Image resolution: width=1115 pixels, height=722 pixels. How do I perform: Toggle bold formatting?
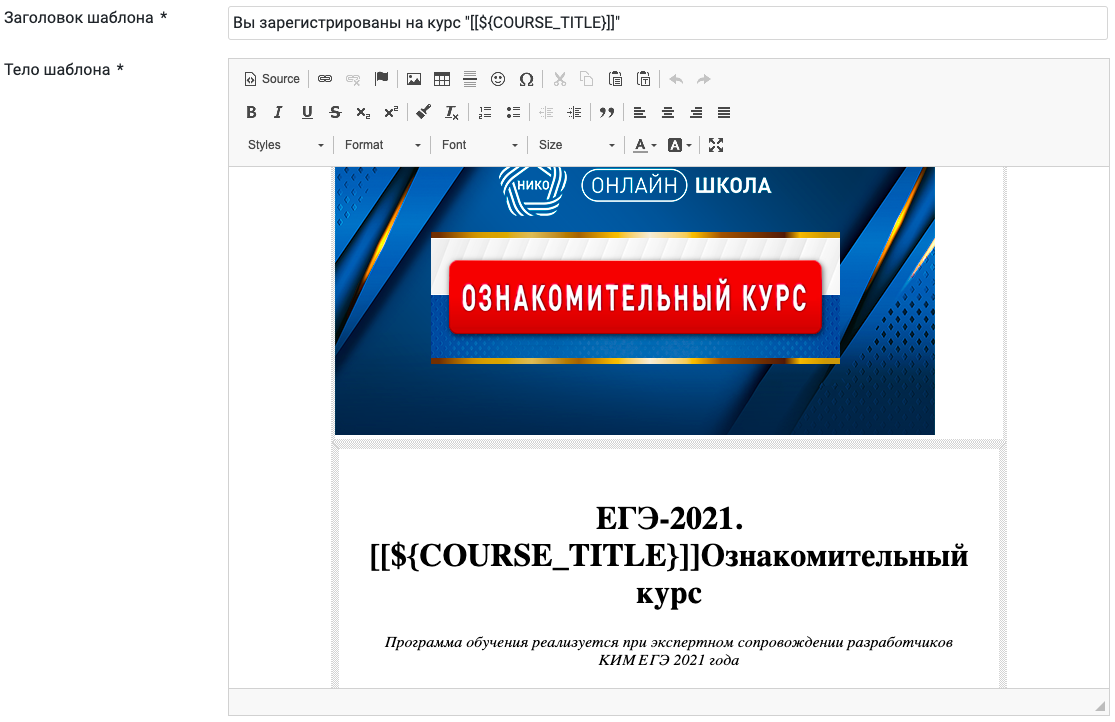pyautogui.click(x=251, y=112)
